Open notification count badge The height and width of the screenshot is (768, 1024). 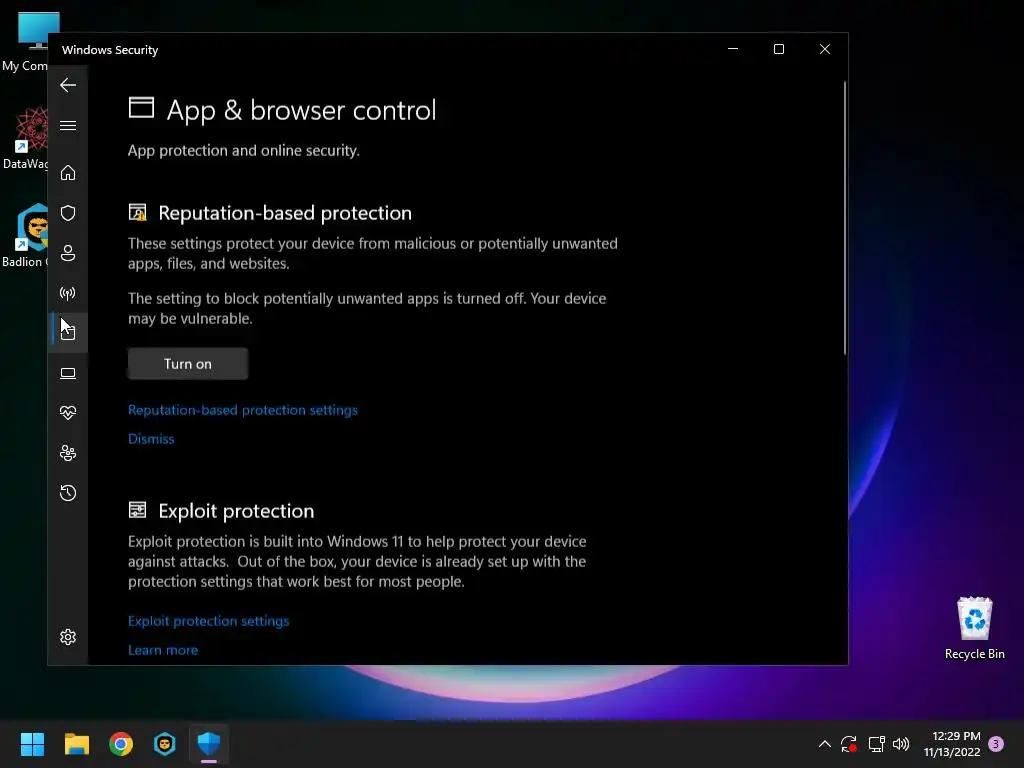(x=996, y=744)
